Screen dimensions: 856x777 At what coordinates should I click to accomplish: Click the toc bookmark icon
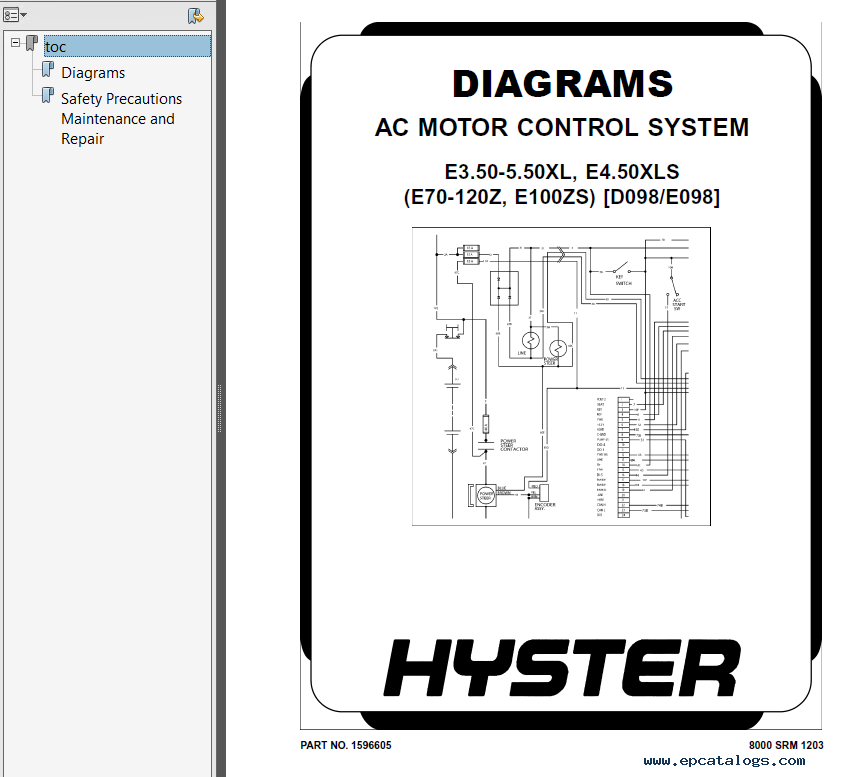pos(32,43)
